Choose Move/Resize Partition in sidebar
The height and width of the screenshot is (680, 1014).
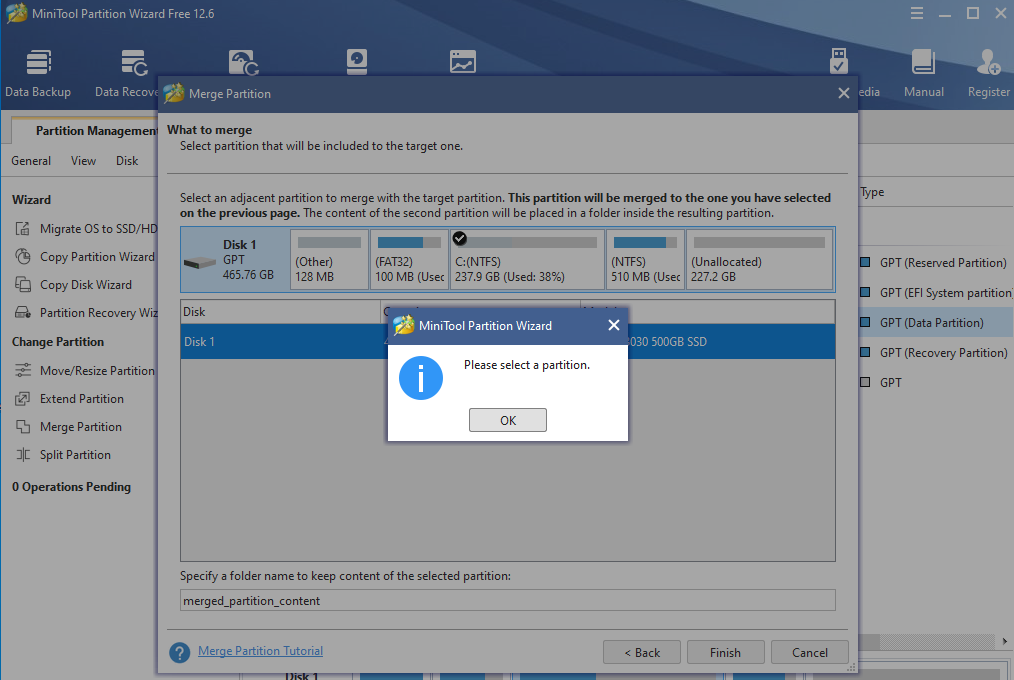[x=97, y=370]
